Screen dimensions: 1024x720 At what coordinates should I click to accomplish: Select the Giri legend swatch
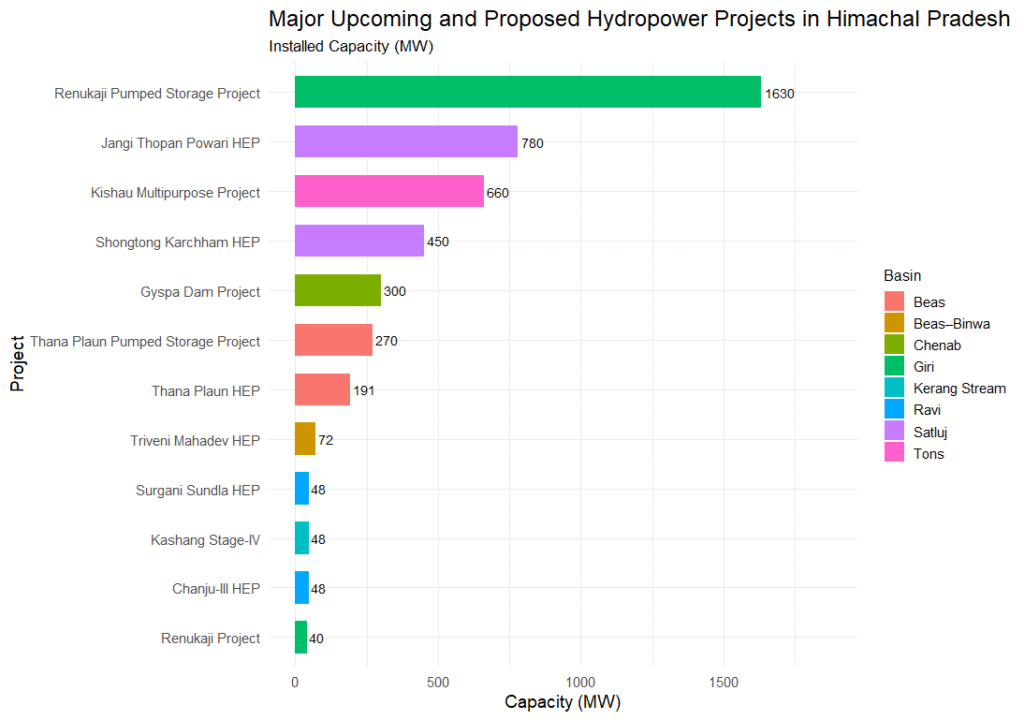894,367
